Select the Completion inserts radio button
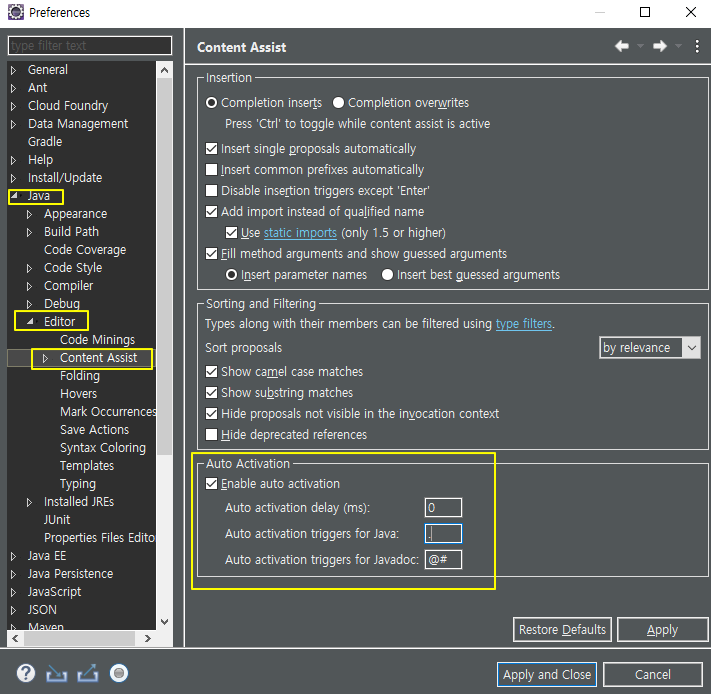Image resolution: width=711 pixels, height=694 pixels. 211,103
